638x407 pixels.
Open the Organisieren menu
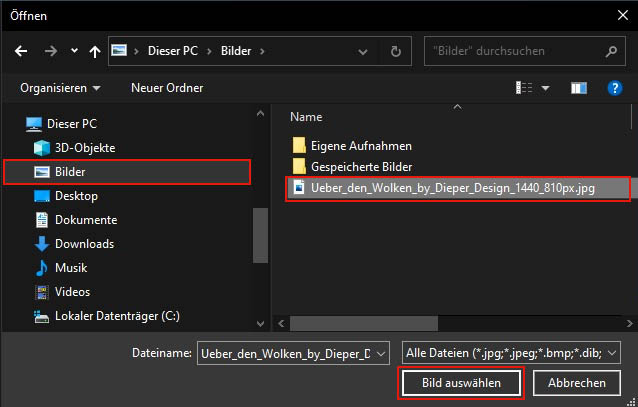click(60, 88)
